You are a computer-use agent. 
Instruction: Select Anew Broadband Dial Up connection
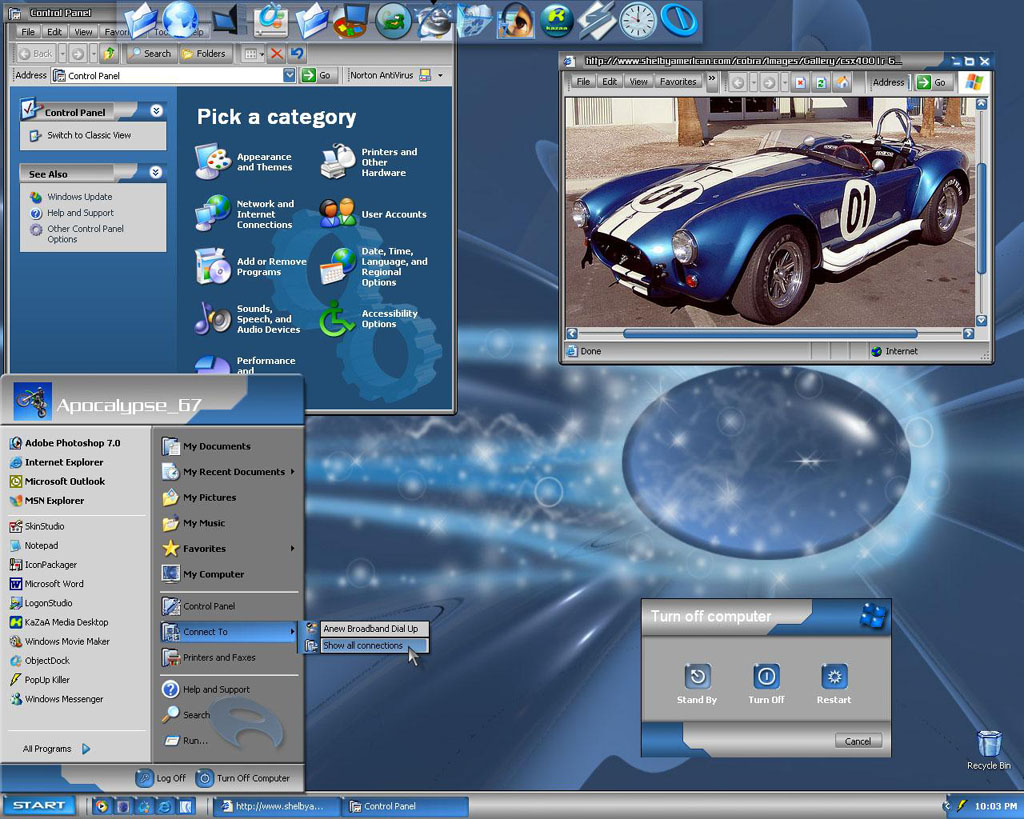tap(366, 628)
